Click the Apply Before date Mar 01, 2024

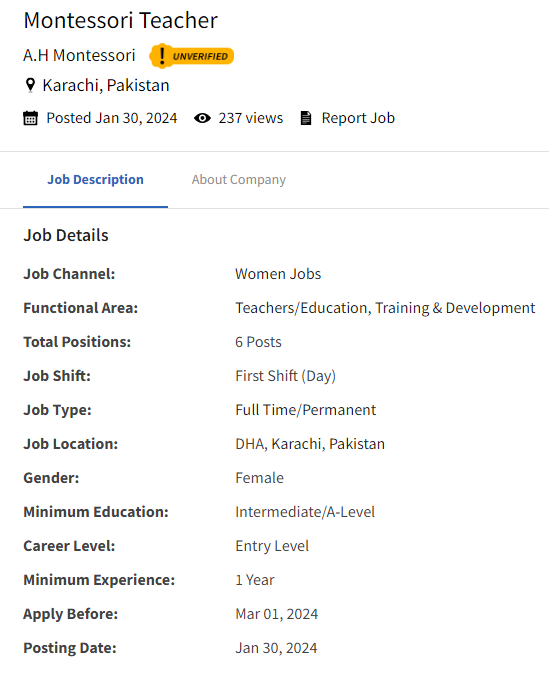click(x=277, y=614)
